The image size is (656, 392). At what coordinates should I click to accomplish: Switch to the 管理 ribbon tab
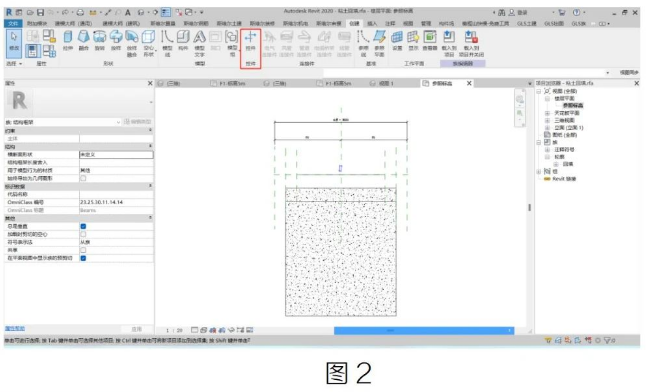point(426,23)
